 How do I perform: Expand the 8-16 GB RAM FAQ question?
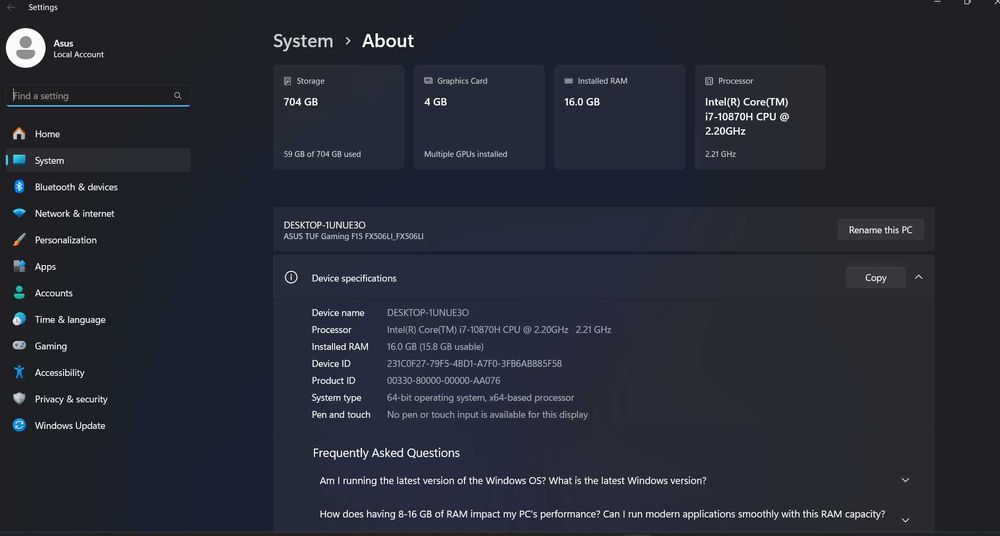pos(905,520)
